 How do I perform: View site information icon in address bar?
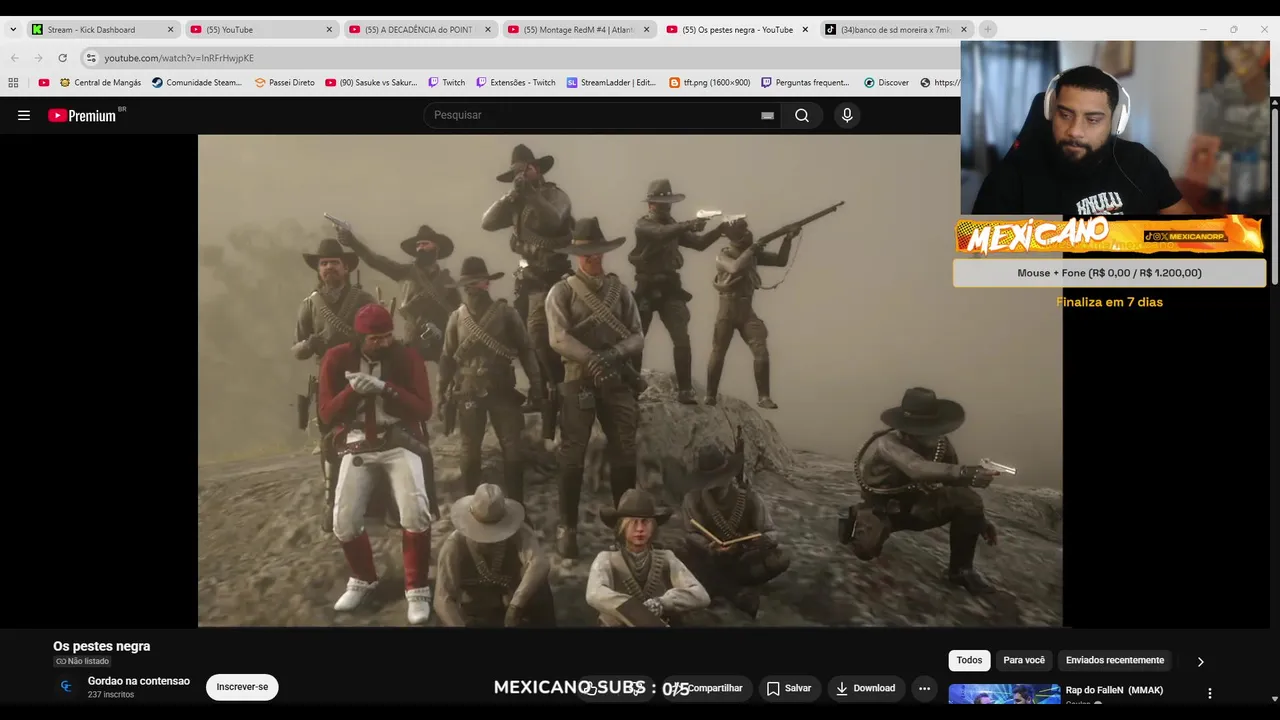pos(91,58)
